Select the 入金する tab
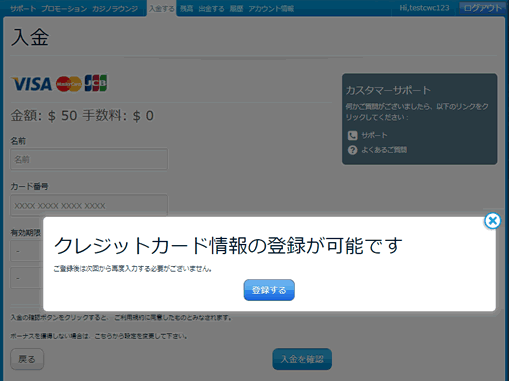 [x=161, y=8]
